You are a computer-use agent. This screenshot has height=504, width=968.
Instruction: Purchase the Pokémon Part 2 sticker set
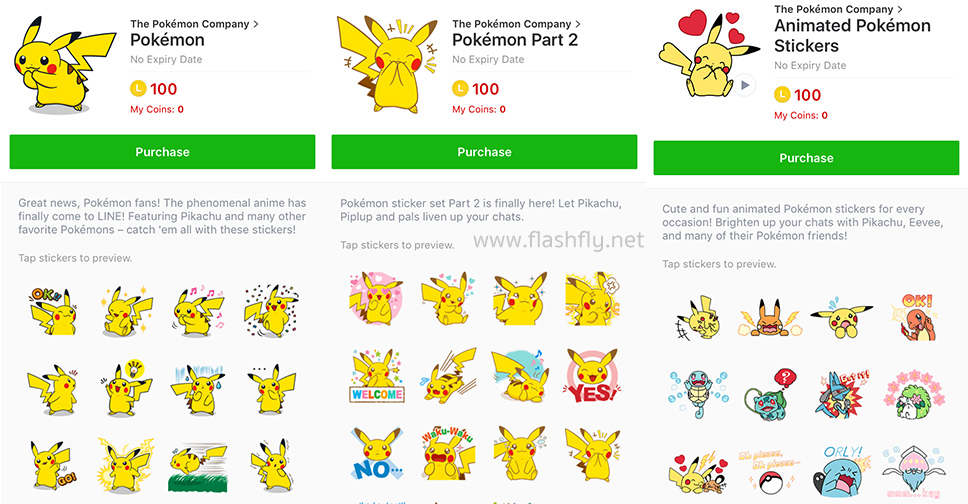click(485, 152)
